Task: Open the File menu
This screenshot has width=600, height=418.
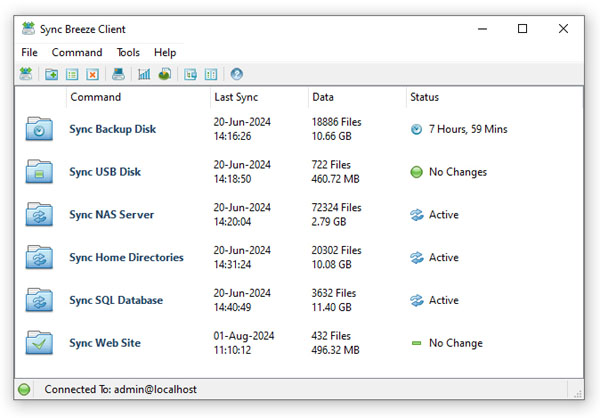Action: (x=29, y=52)
